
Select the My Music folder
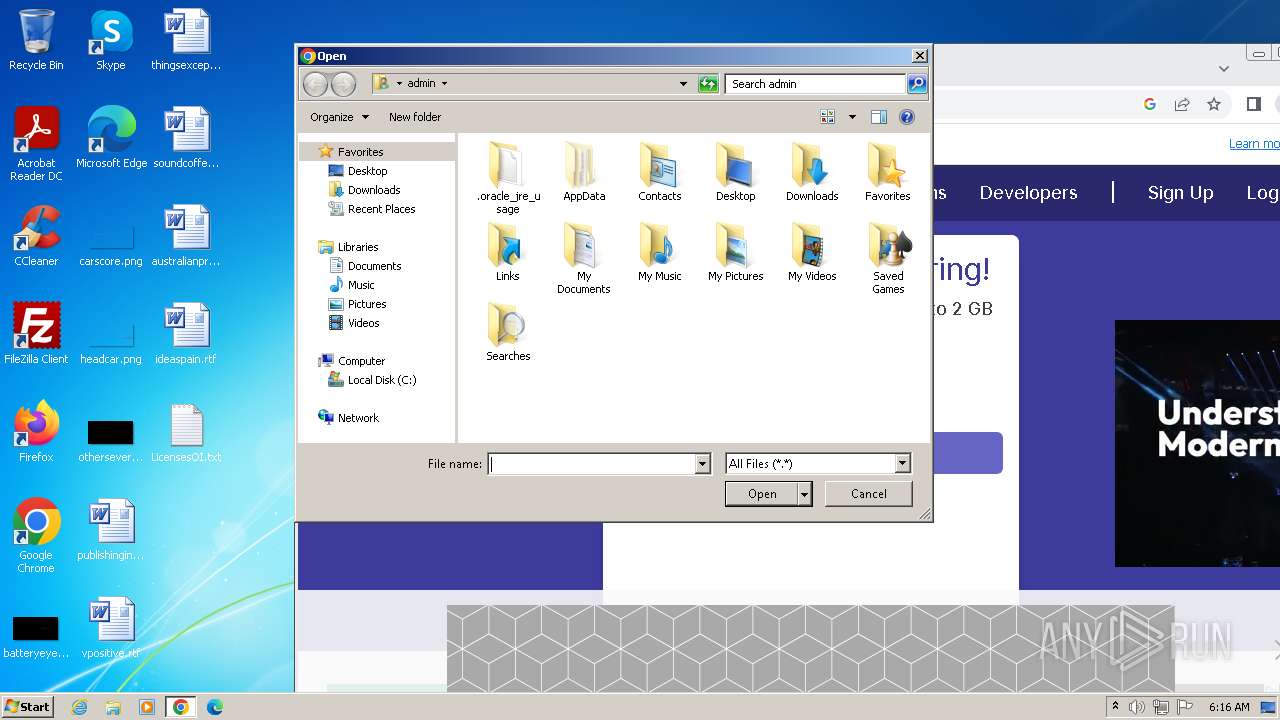coord(660,252)
